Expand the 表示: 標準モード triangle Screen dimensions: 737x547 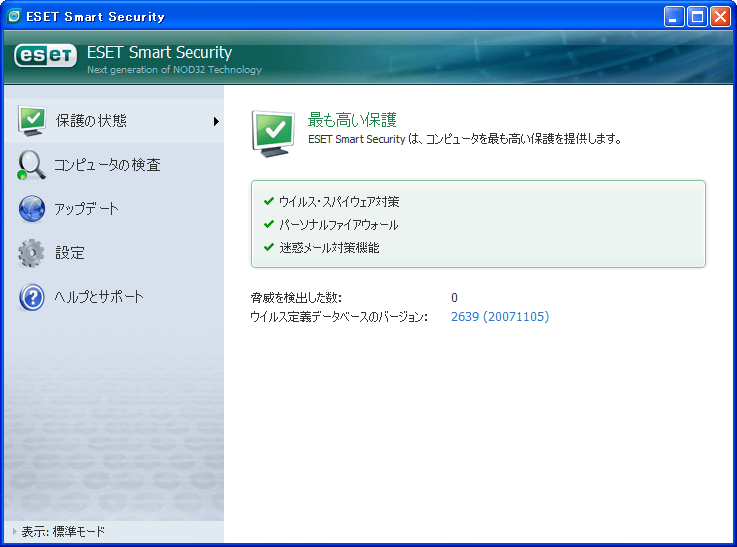(x=15, y=531)
